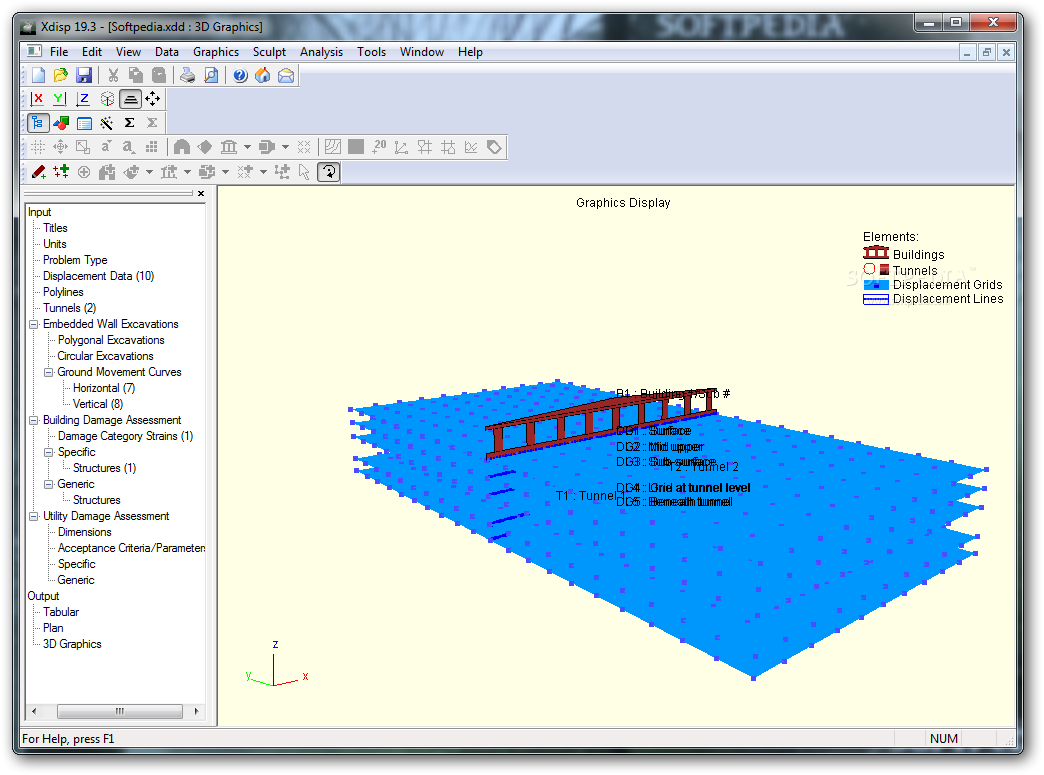Open help via the blue question mark icon
Viewport: 1044px width, 775px height.
240,75
